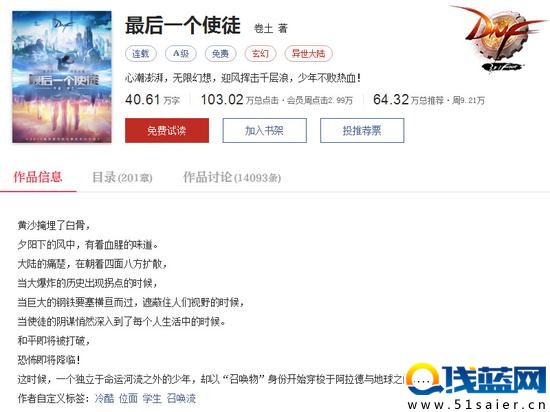This screenshot has height=412, width=550.
Task: Click the red 免费试读 button
Action: (167, 130)
